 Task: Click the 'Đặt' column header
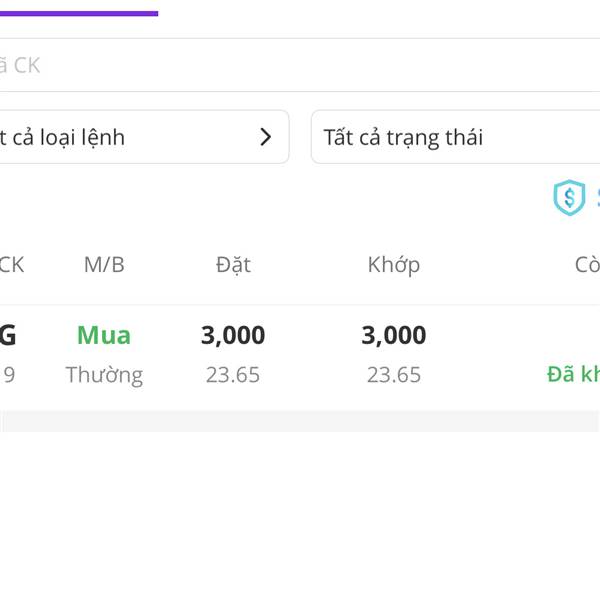[x=233, y=265]
